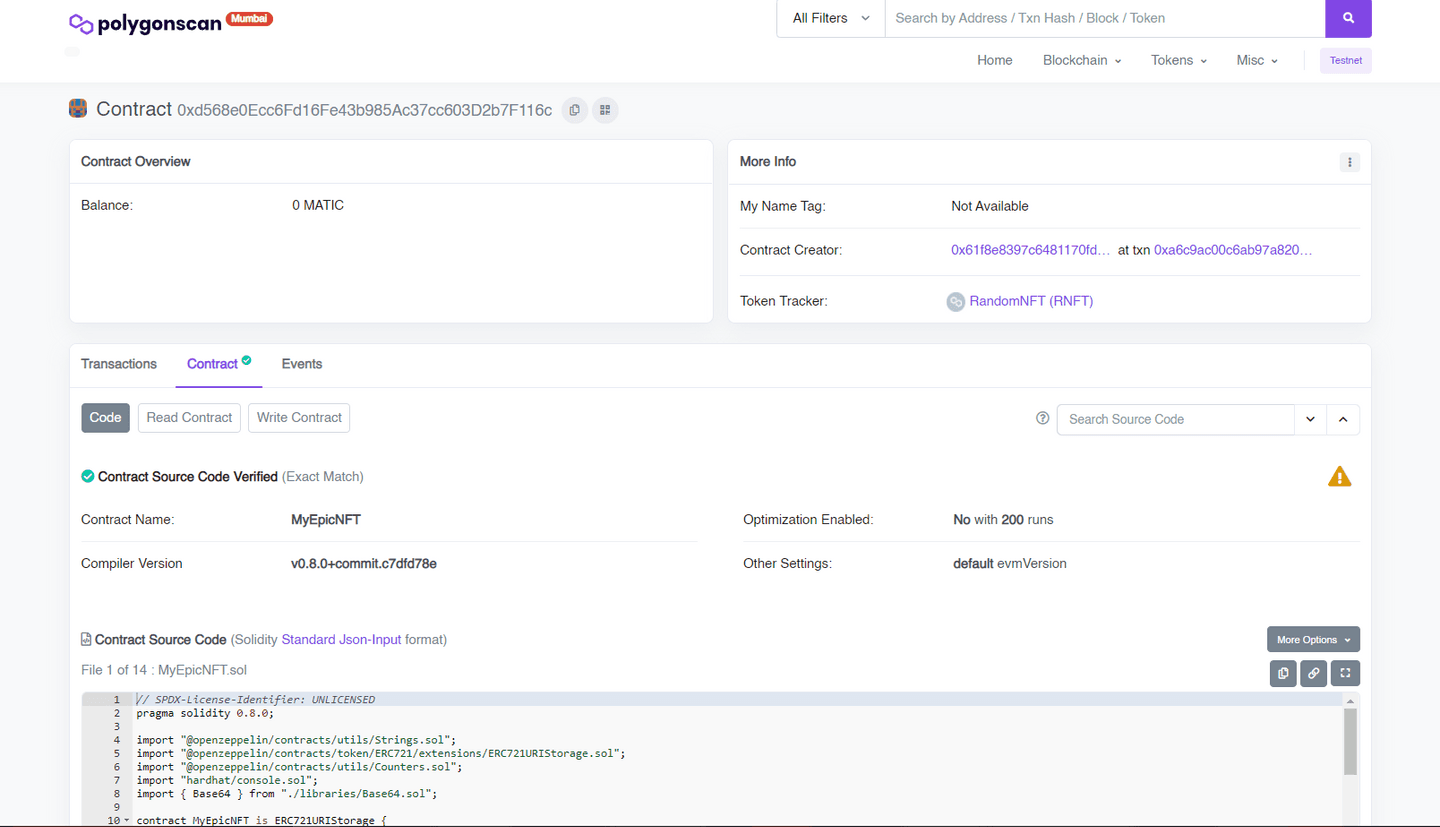
Task: Click compiler version v0.8.0+commit.c7dfd78e
Action: 364,564
